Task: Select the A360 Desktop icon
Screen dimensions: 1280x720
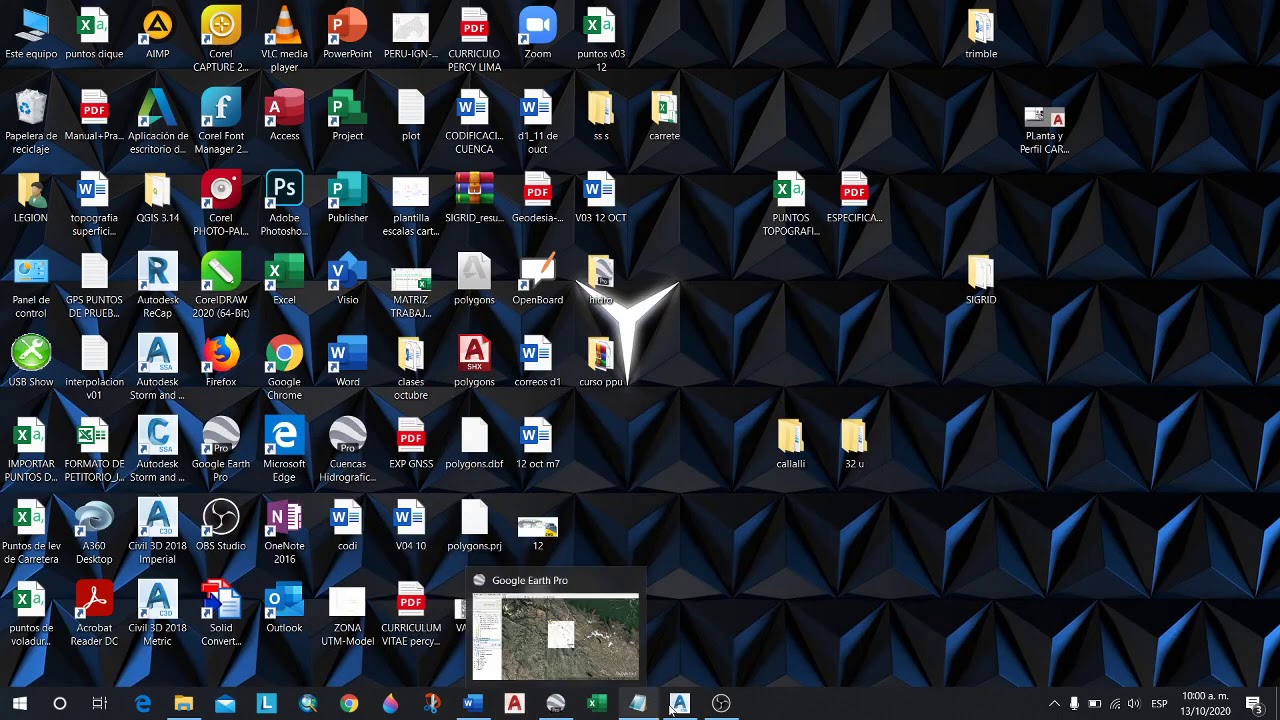Action: coord(94,532)
